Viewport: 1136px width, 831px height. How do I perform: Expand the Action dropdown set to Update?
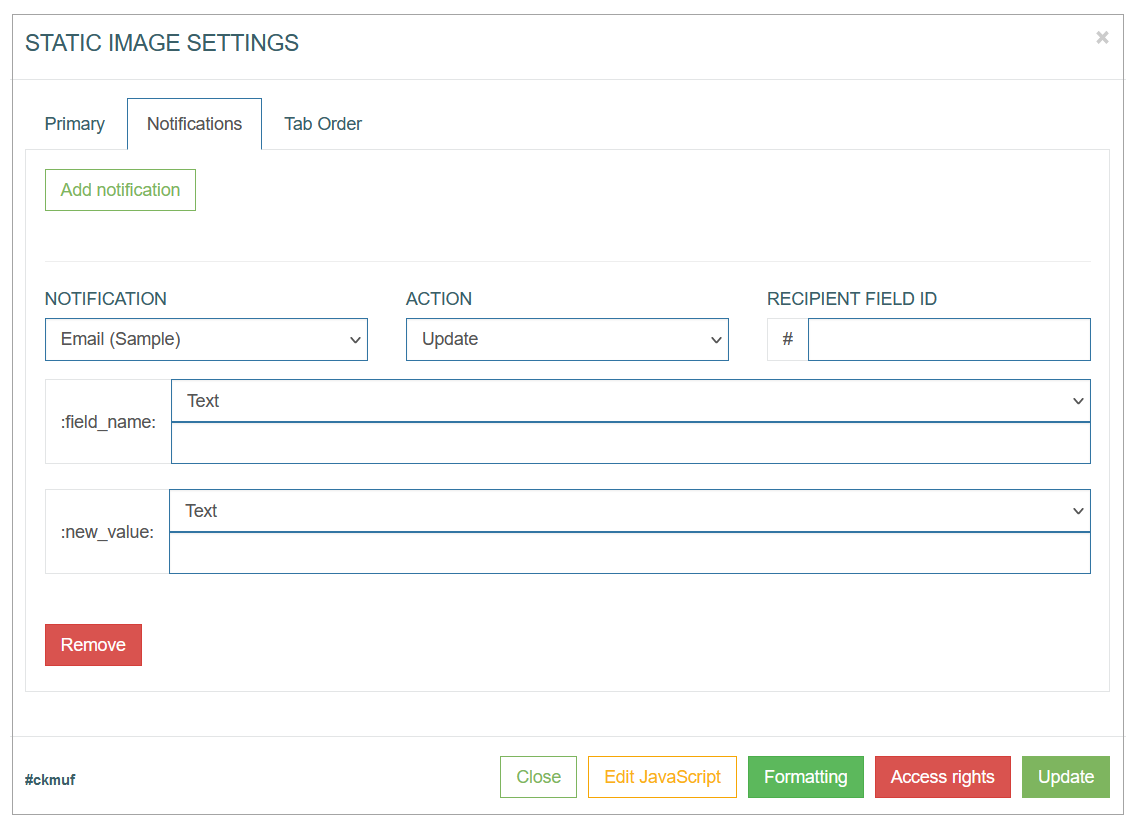pyautogui.click(x=567, y=339)
